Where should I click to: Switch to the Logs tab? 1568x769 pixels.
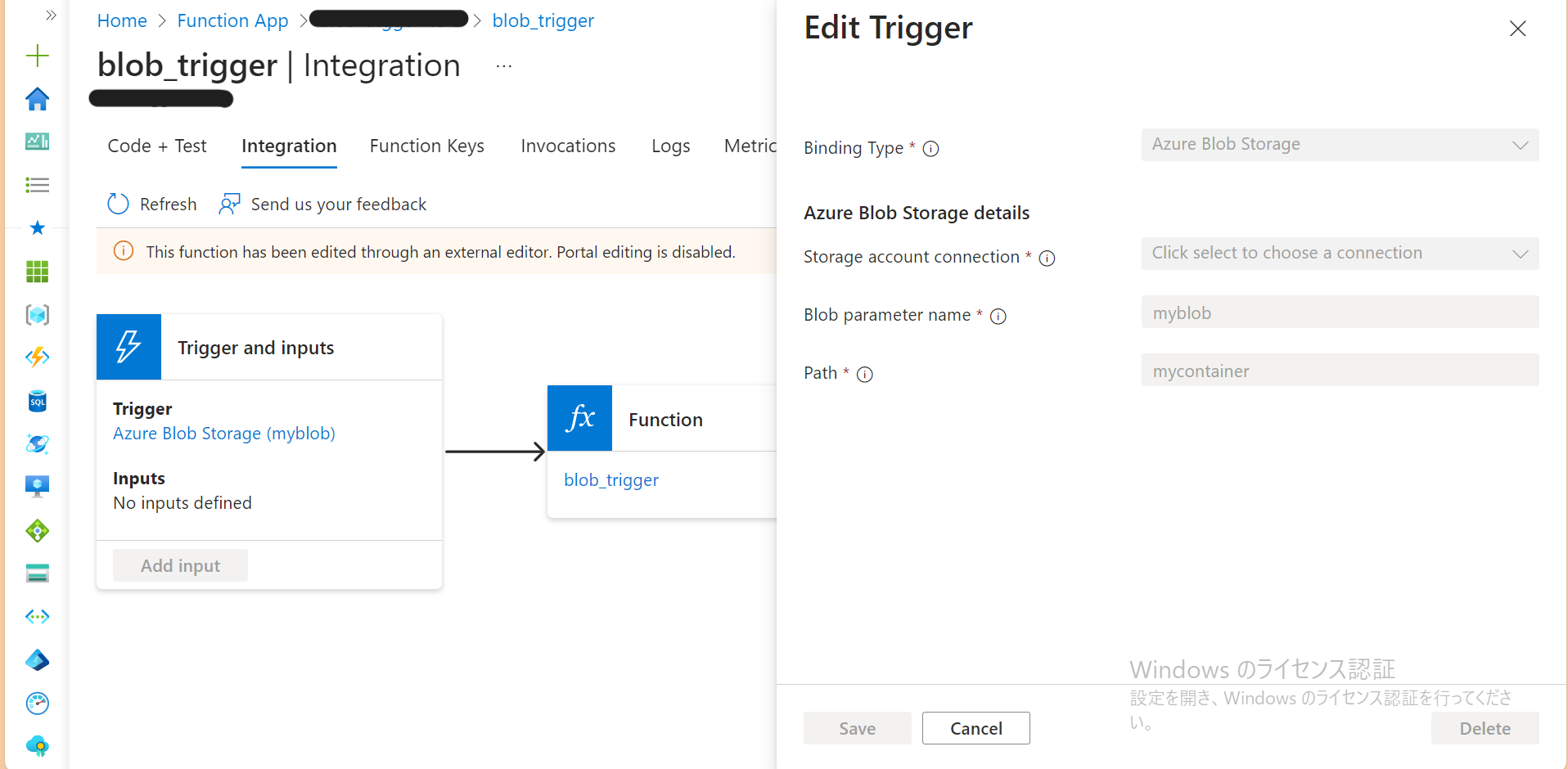point(671,146)
